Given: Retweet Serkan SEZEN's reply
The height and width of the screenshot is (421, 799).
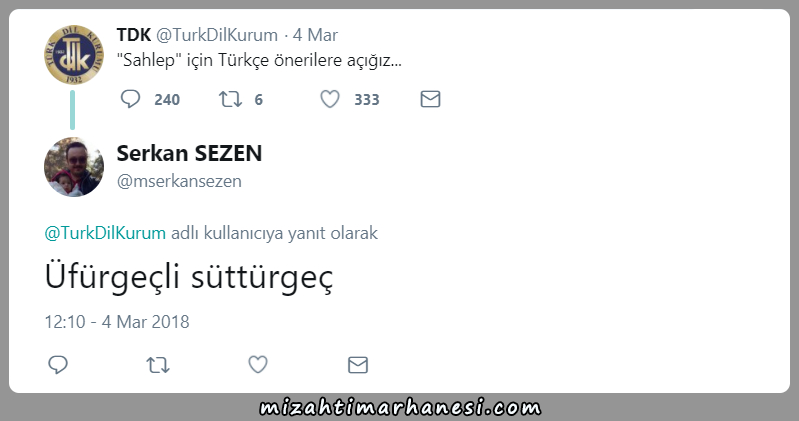Looking at the screenshot, I should pyautogui.click(x=157, y=365).
